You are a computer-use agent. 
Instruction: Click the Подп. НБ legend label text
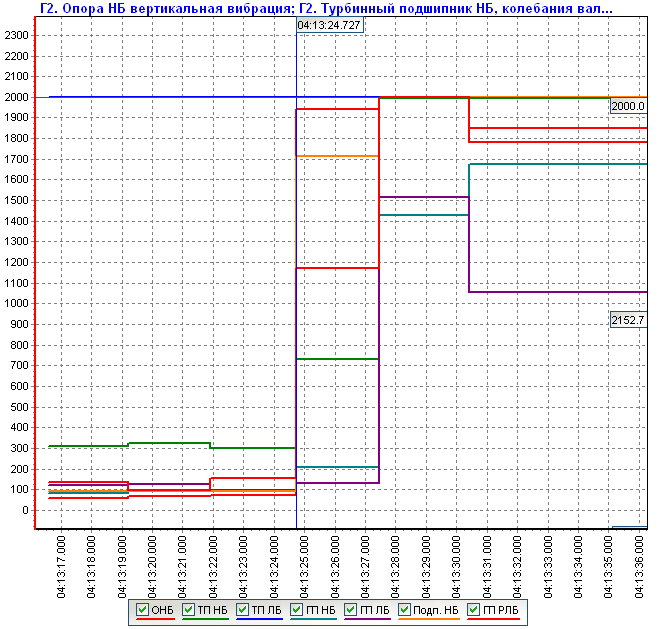(436, 610)
